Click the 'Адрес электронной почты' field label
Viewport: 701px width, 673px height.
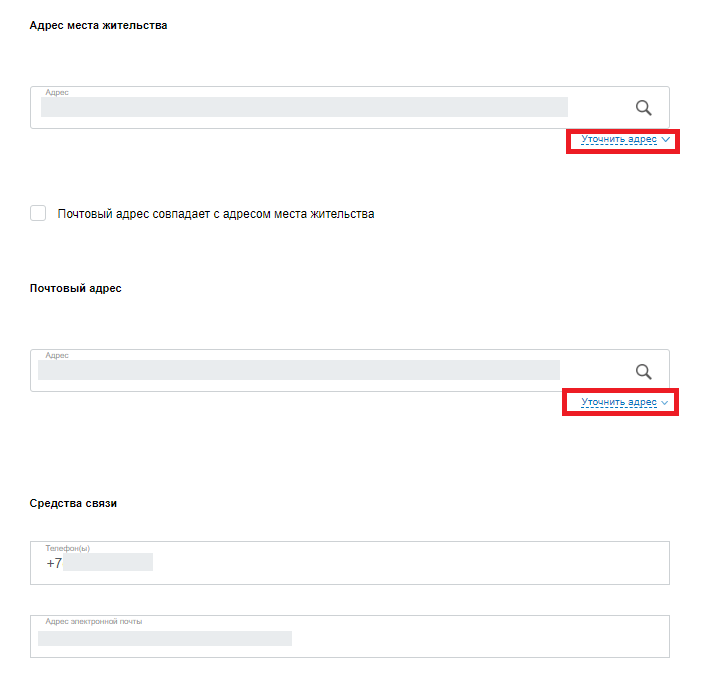tap(93, 622)
